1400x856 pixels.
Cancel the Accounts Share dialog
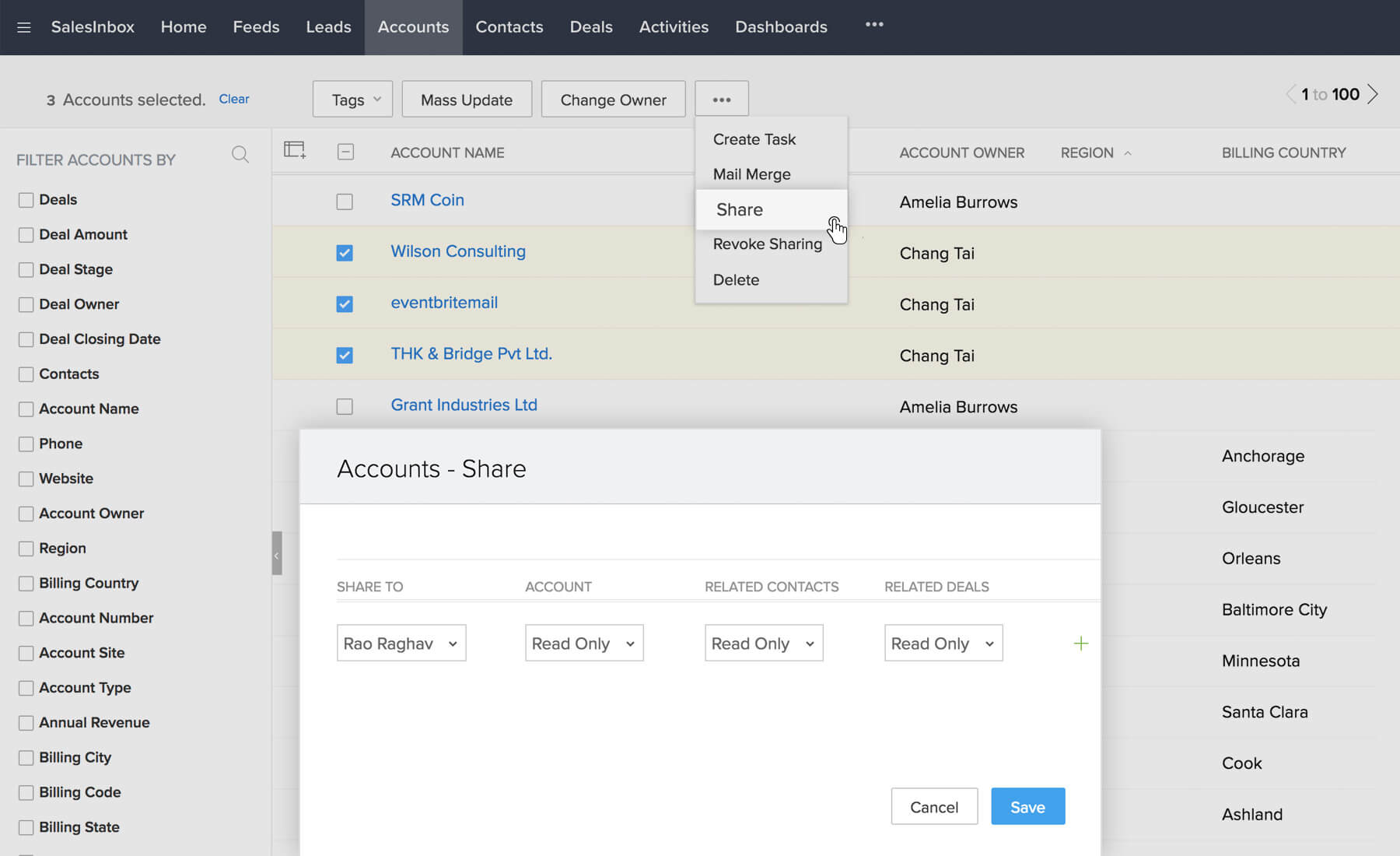click(x=934, y=806)
